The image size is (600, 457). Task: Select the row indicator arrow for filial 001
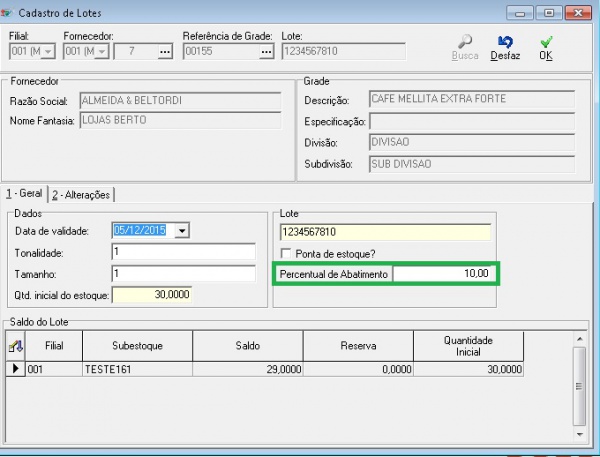point(16,369)
